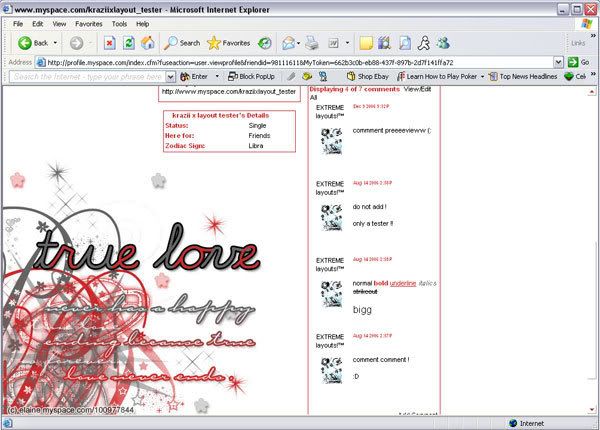Open the Shop Ebay toolbar link
This screenshot has width=600, height=430.
367,77
